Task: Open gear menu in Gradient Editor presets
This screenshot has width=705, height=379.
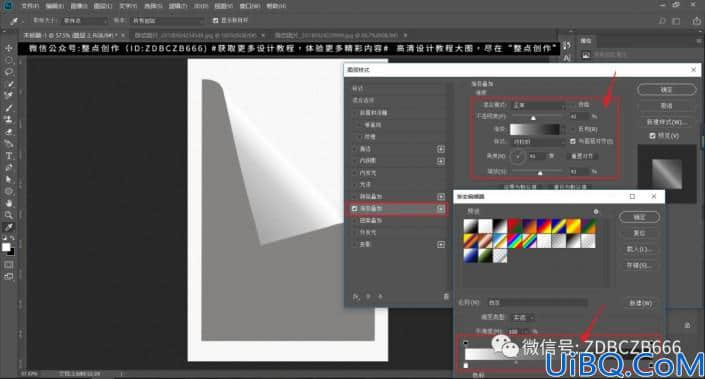Action: click(x=596, y=211)
